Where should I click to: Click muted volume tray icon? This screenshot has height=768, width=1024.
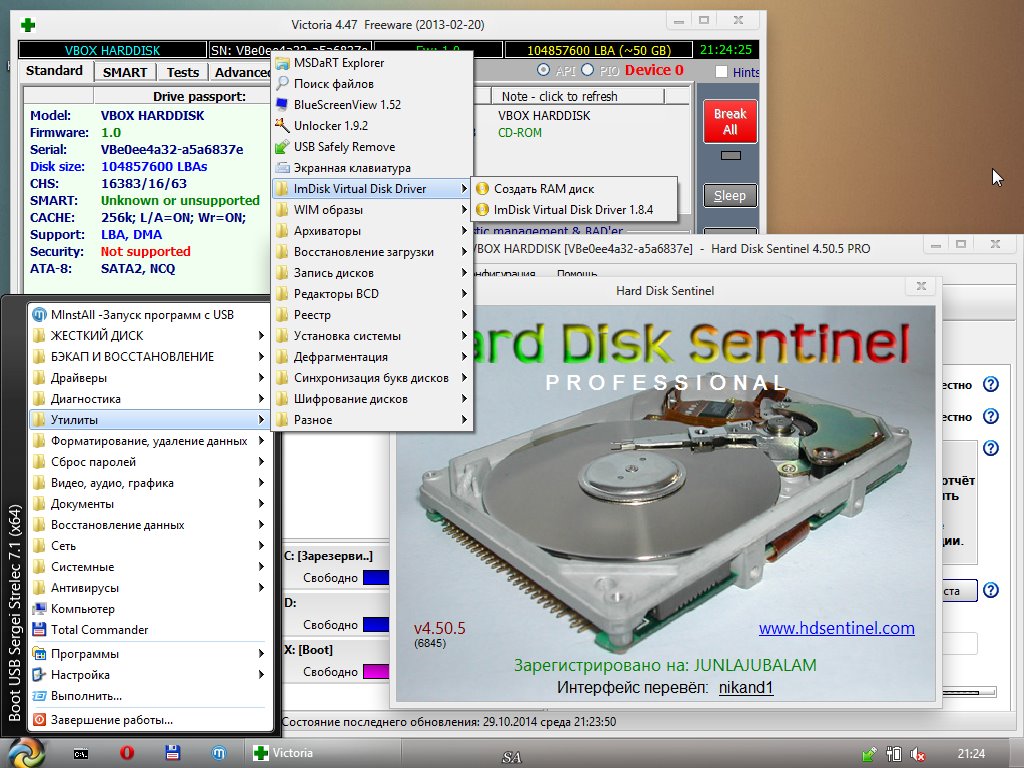917,754
